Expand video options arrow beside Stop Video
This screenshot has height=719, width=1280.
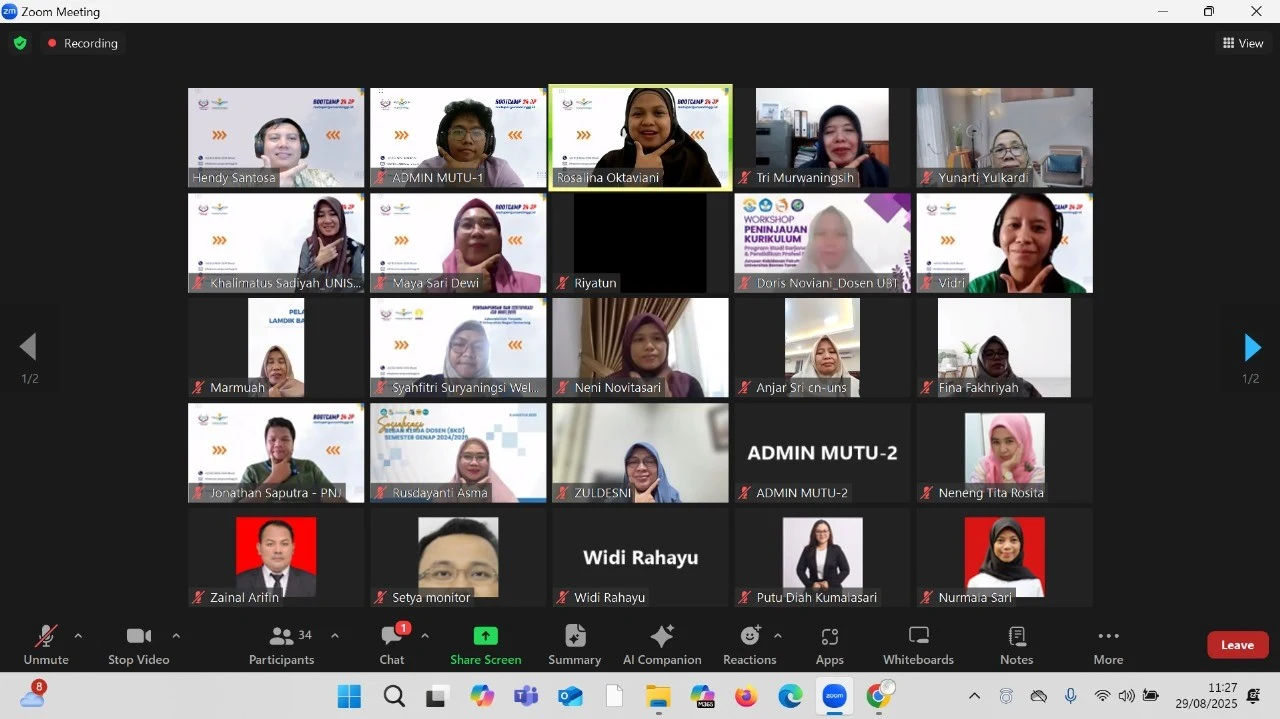176,636
